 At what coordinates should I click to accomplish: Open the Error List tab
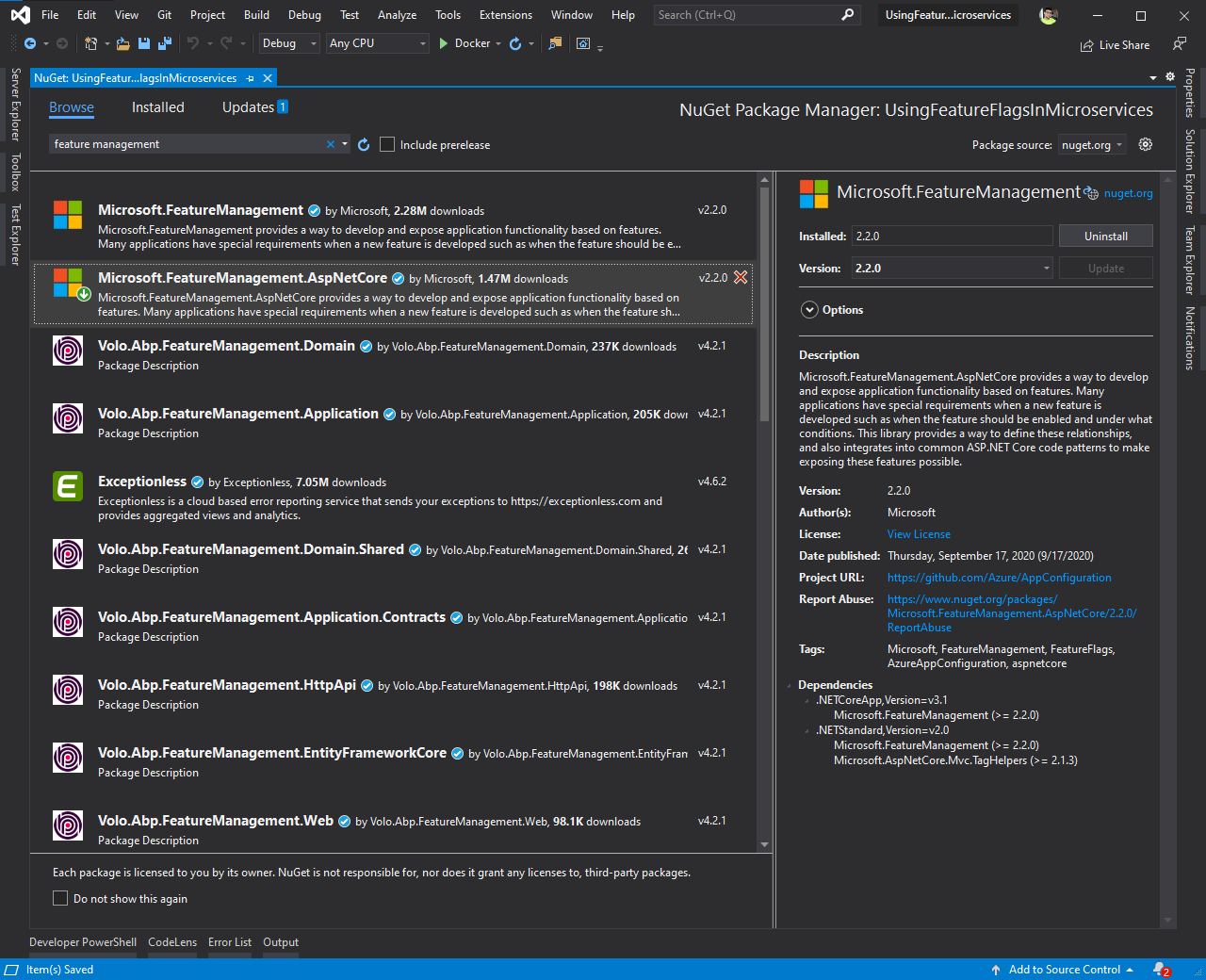(230, 942)
